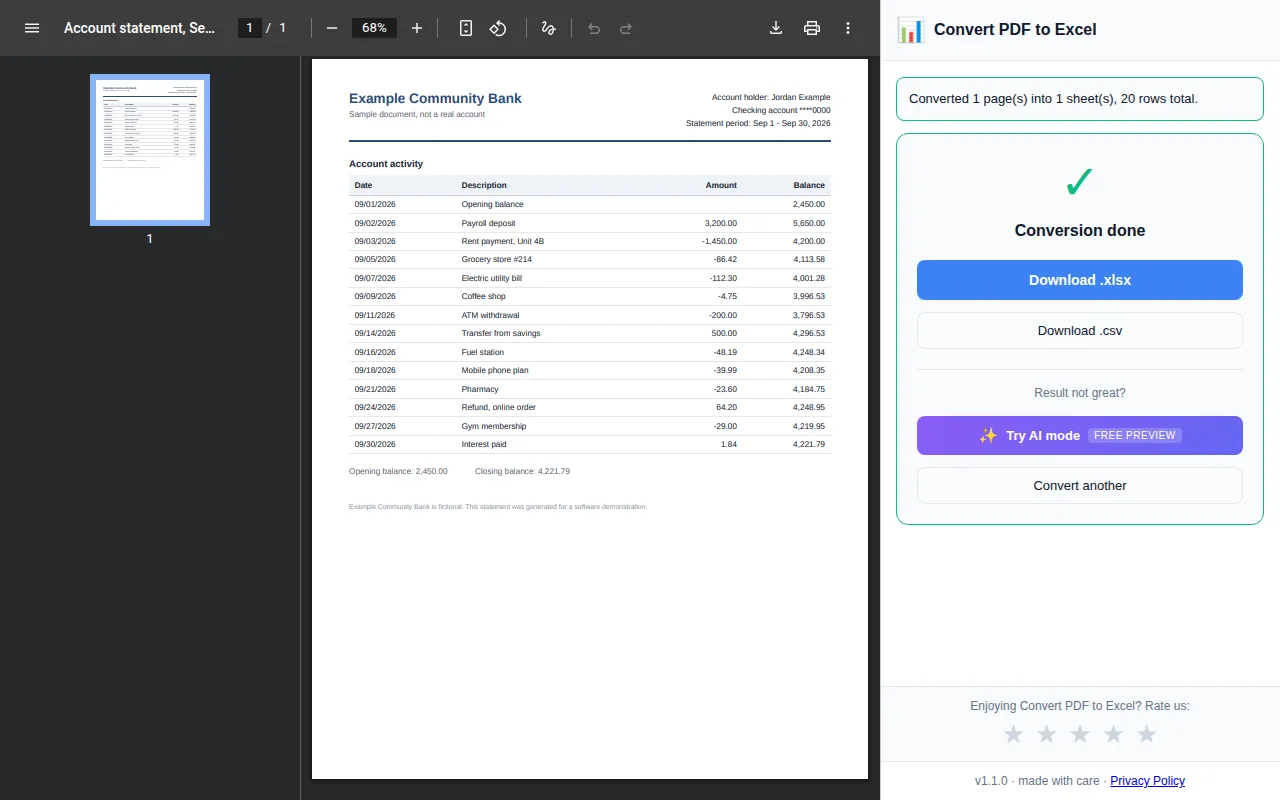The width and height of the screenshot is (1280, 800).
Task: Click the Conversion done checkmark
Action: (1080, 183)
